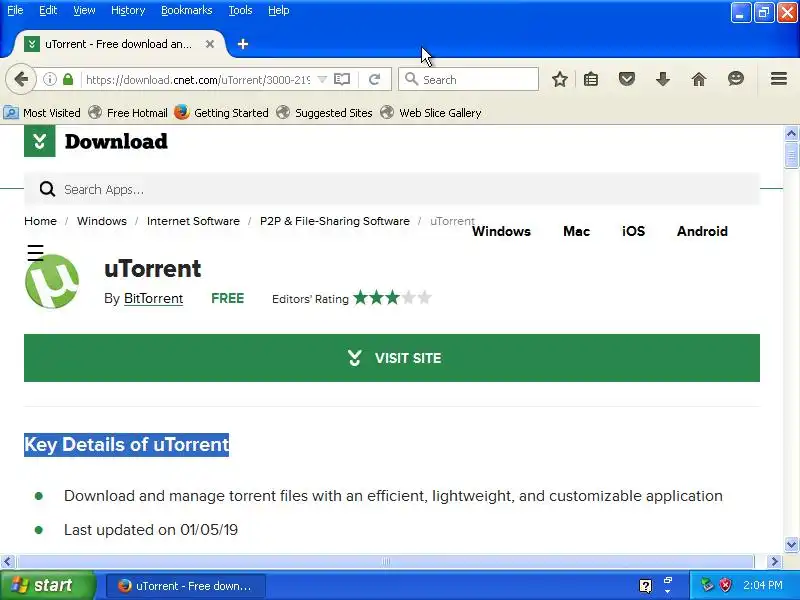Viewport: 800px width, 600px height.
Task: Click tray security shield alert icon
Action: pos(726,585)
